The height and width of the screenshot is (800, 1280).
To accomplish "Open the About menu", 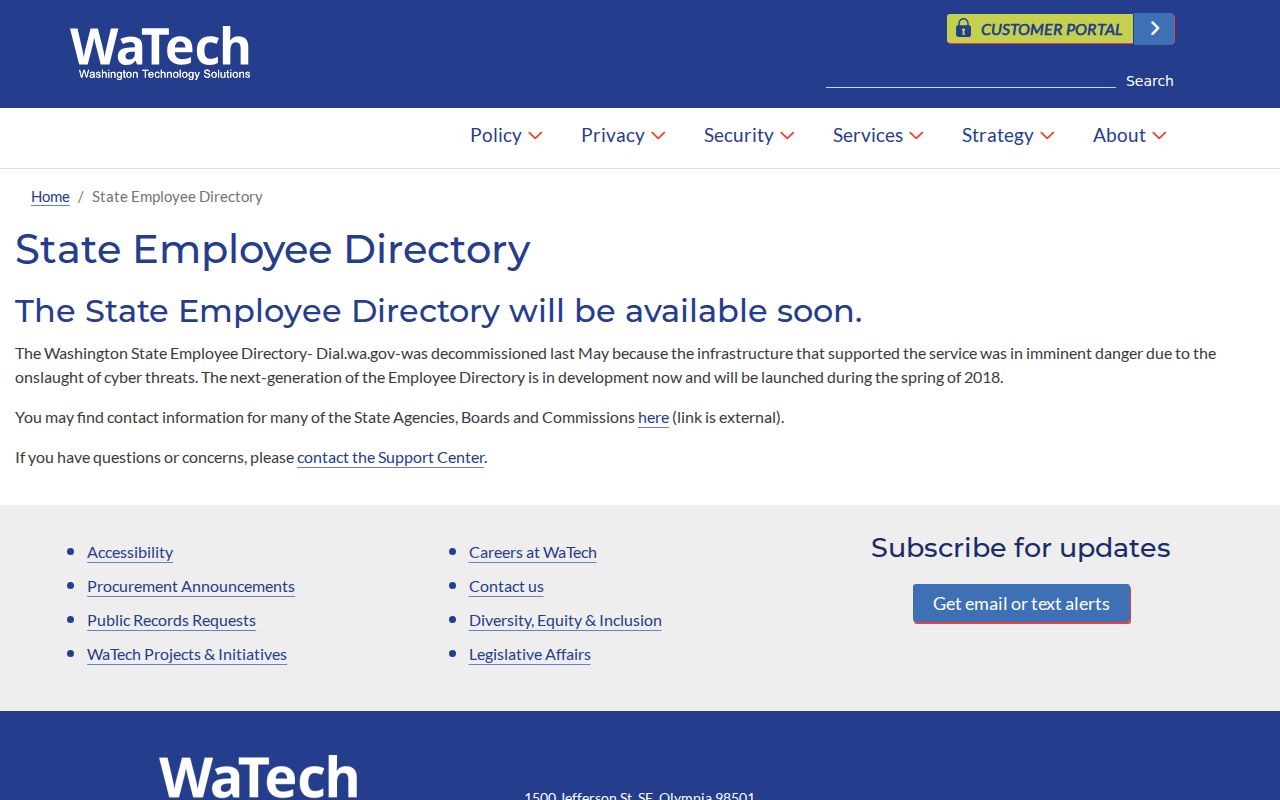I will [1119, 135].
